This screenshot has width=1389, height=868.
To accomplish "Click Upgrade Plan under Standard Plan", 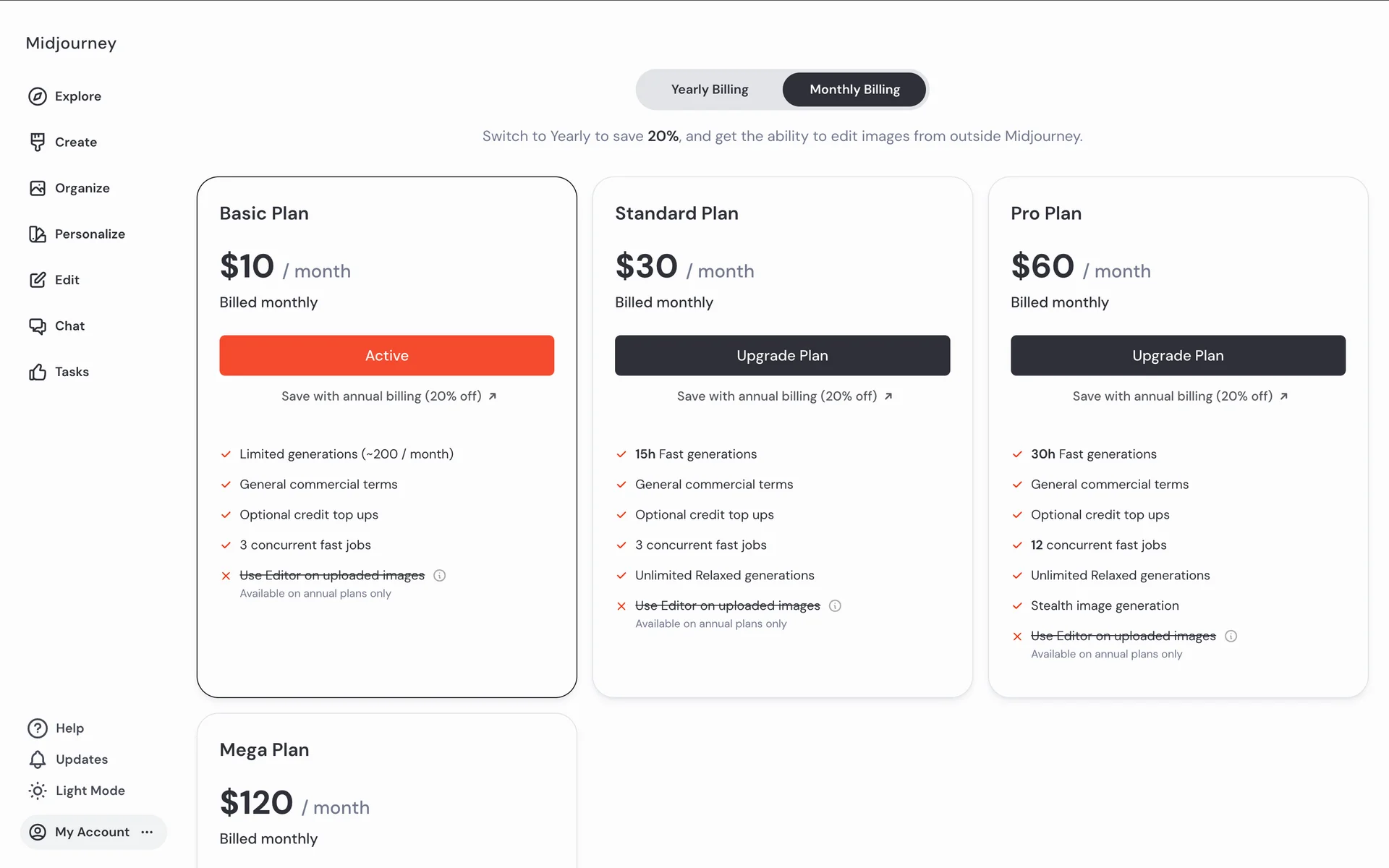I will click(782, 355).
